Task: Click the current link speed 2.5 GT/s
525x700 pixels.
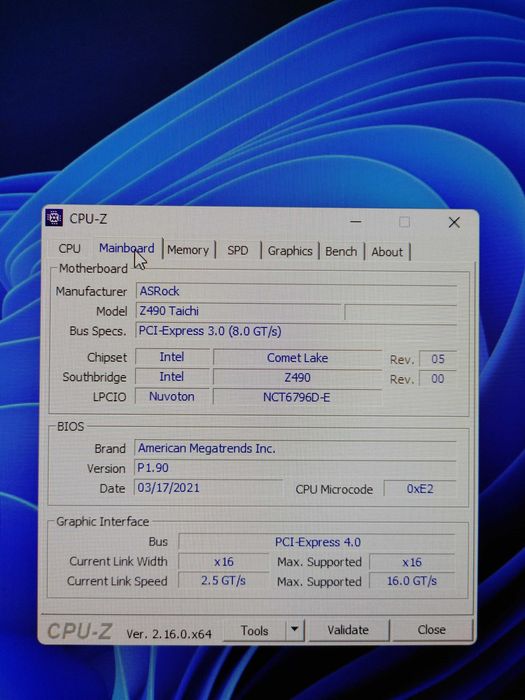Action: tap(224, 581)
